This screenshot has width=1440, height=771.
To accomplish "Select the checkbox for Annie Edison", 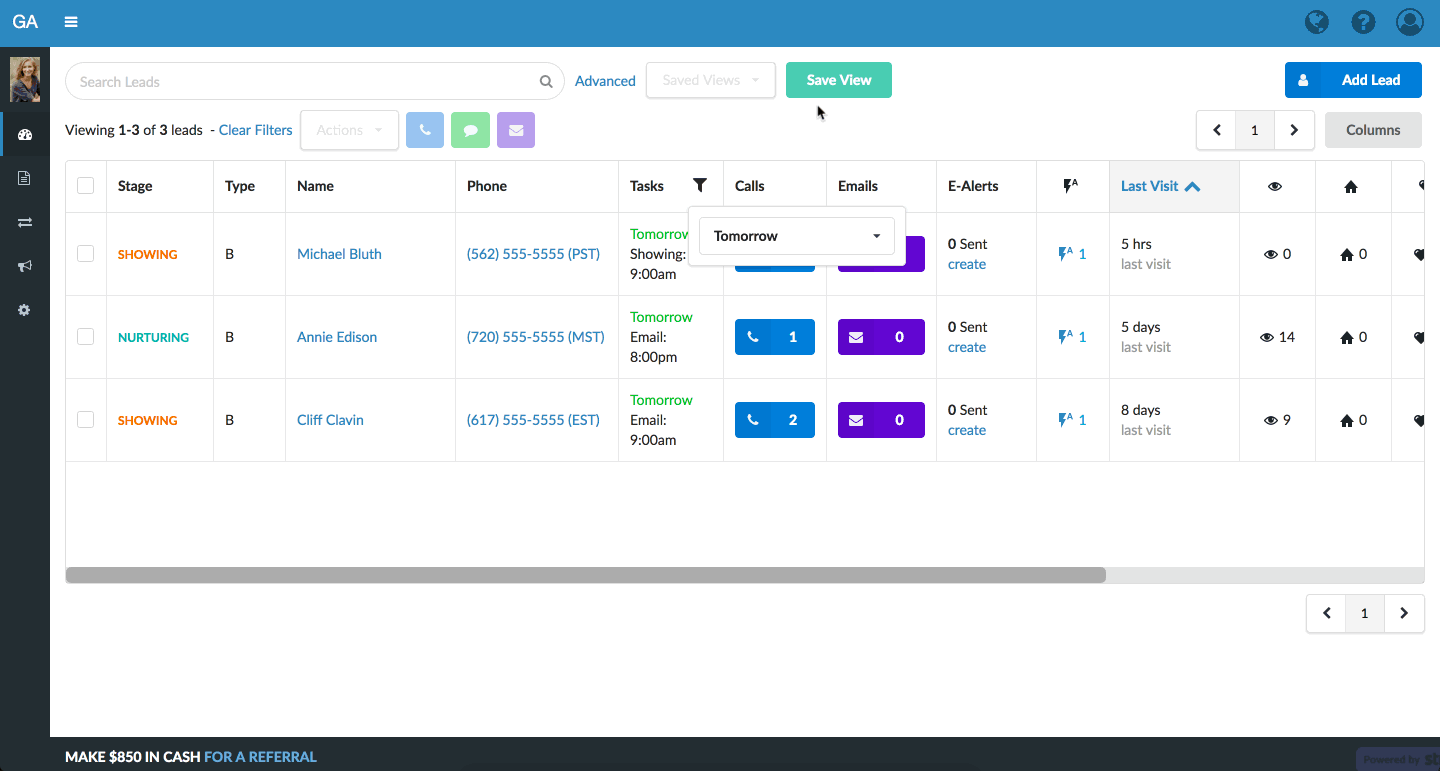I will (86, 337).
